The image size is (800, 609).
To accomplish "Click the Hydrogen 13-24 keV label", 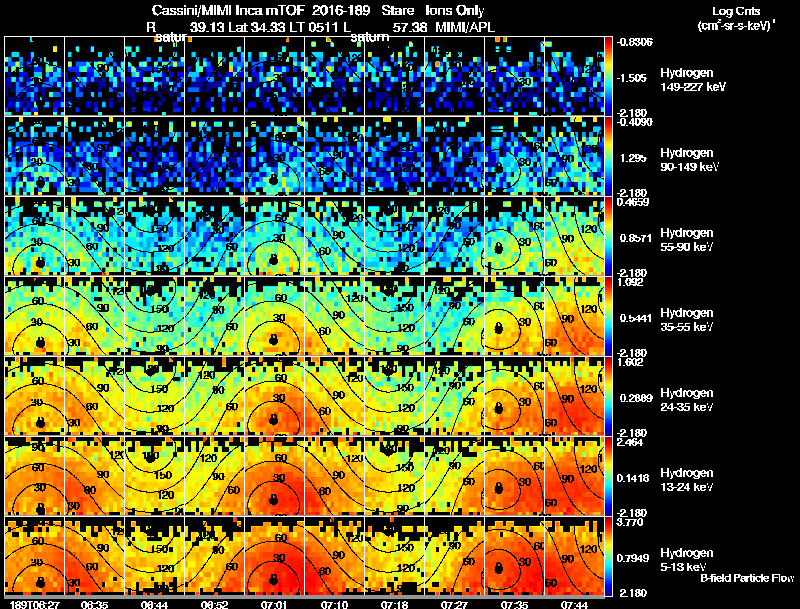I will [x=686, y=480].
